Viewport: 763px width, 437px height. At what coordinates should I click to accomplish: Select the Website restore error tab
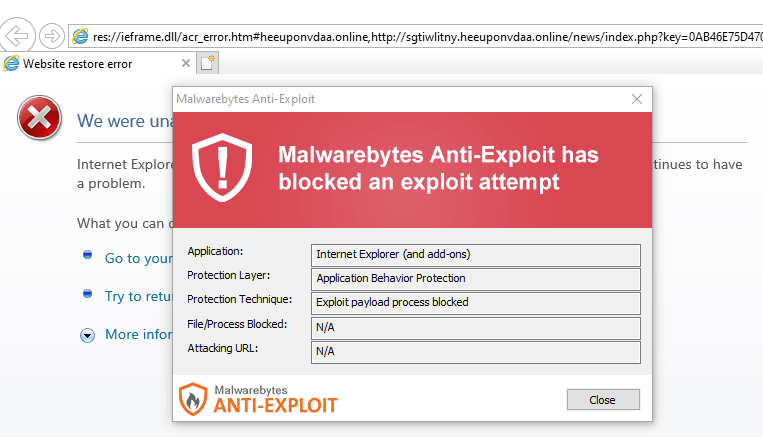click(95, 64)
